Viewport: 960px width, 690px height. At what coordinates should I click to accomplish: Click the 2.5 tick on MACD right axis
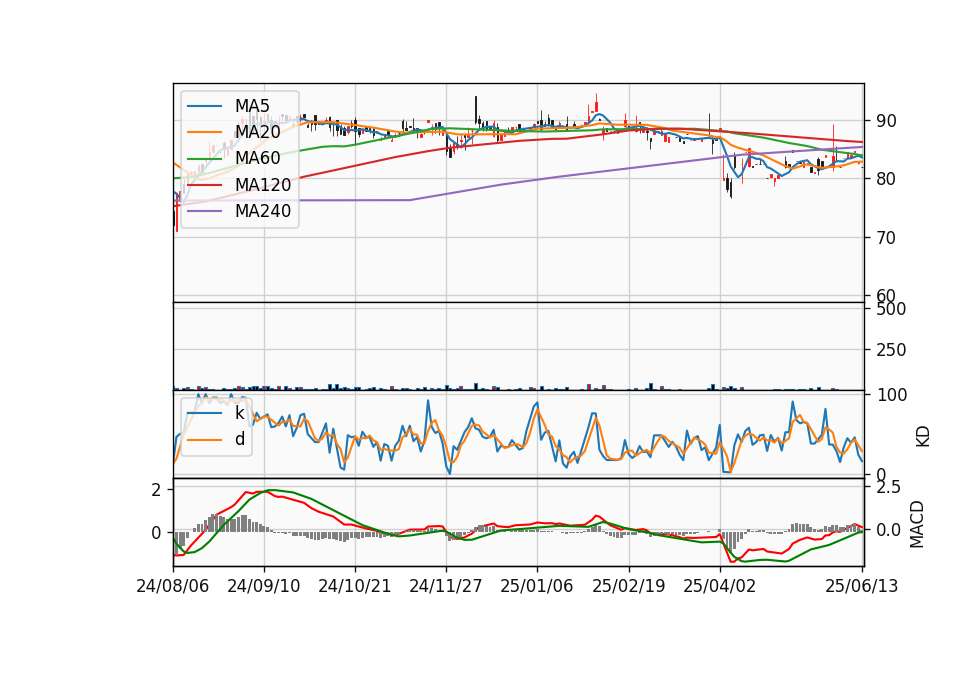[888, 487]
